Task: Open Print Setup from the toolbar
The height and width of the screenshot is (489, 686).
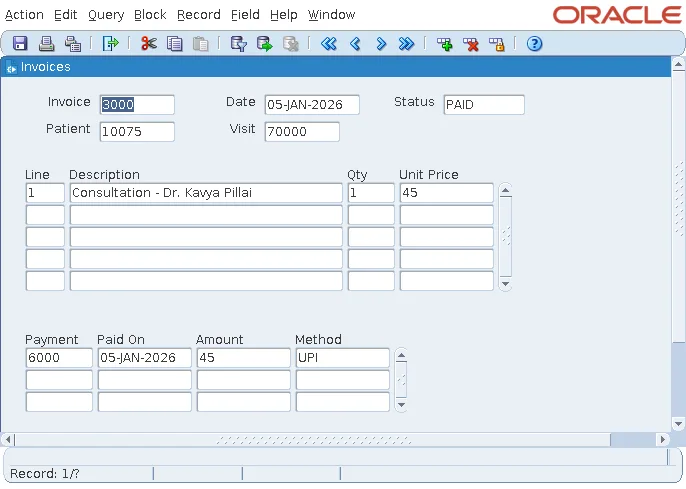Action: 73,44
